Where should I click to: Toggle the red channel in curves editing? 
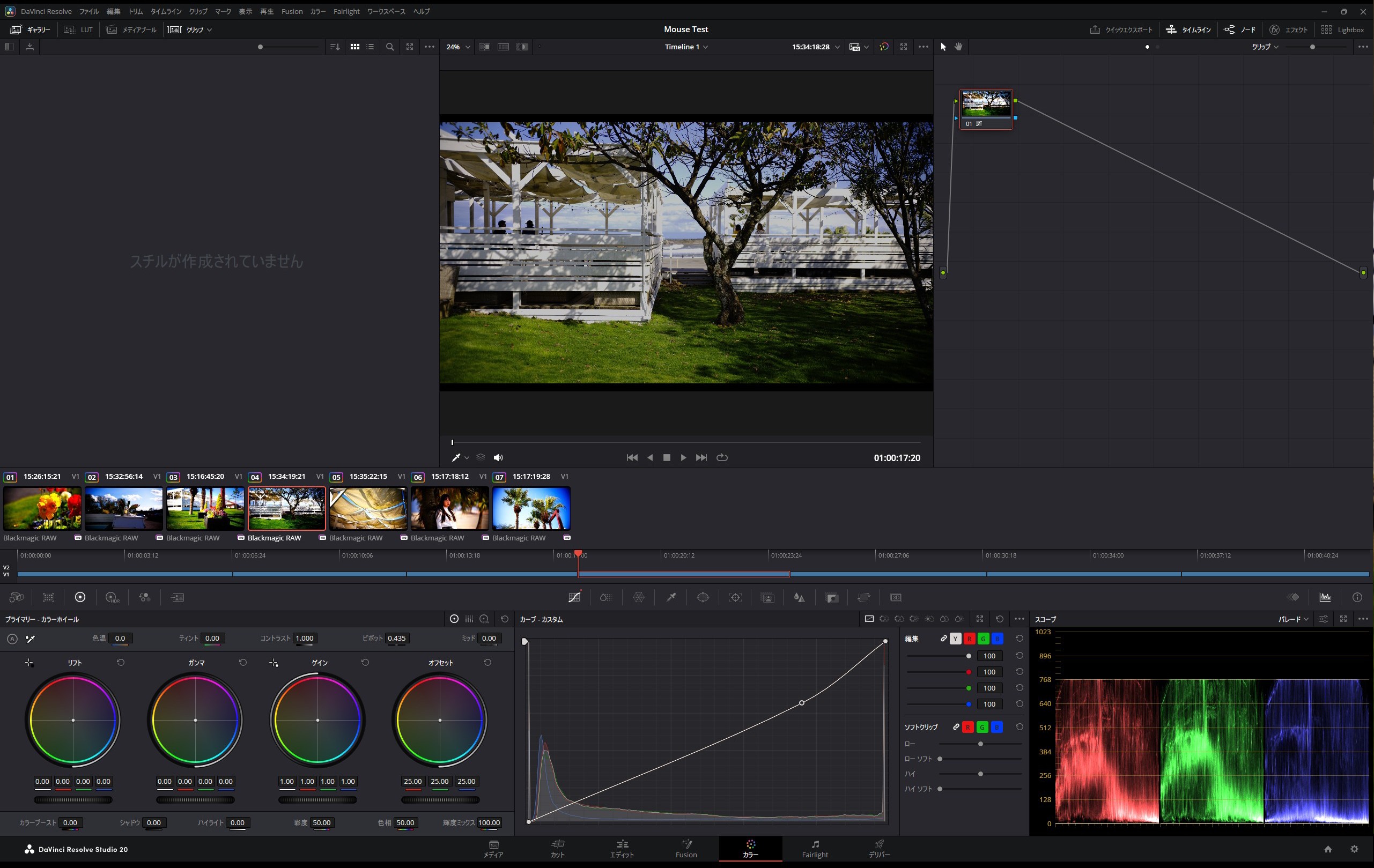coord(969,639)
